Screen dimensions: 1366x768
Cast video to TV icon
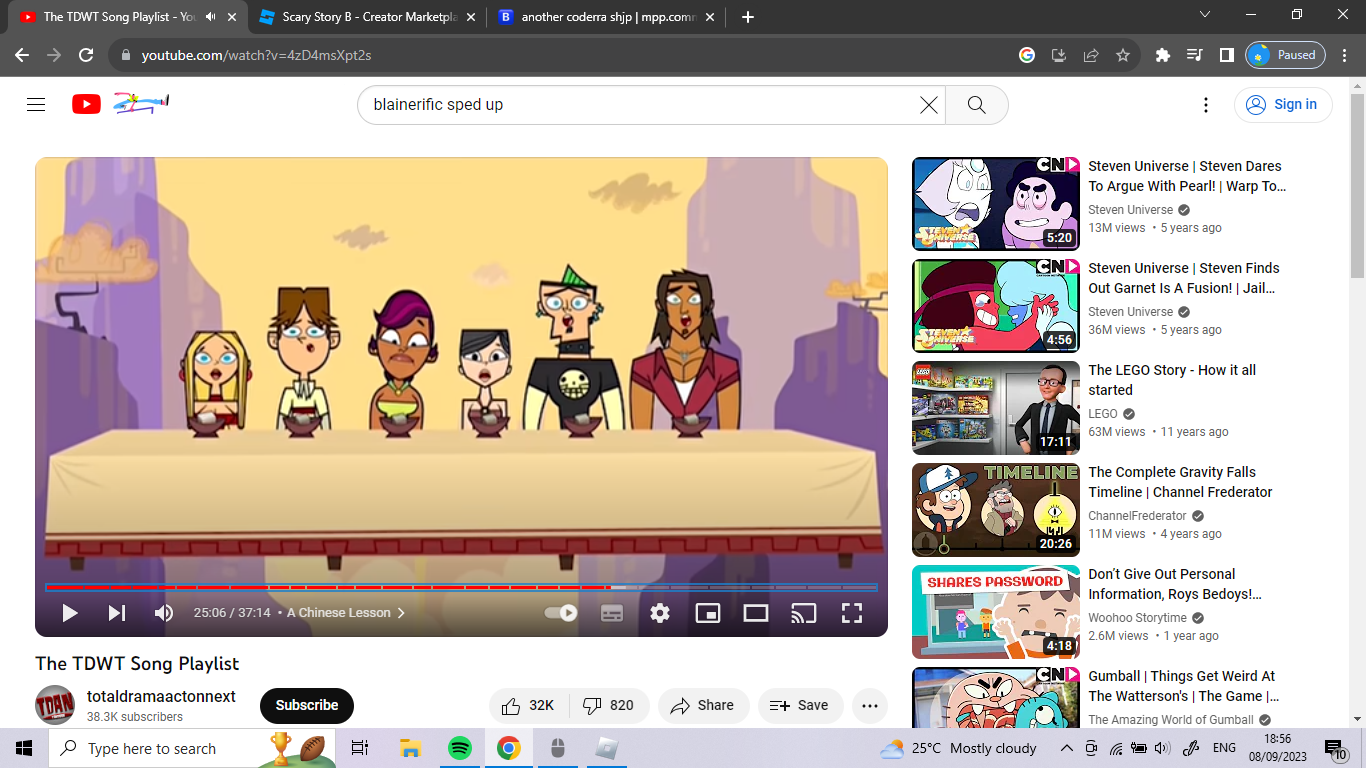[x=804, y=613]
